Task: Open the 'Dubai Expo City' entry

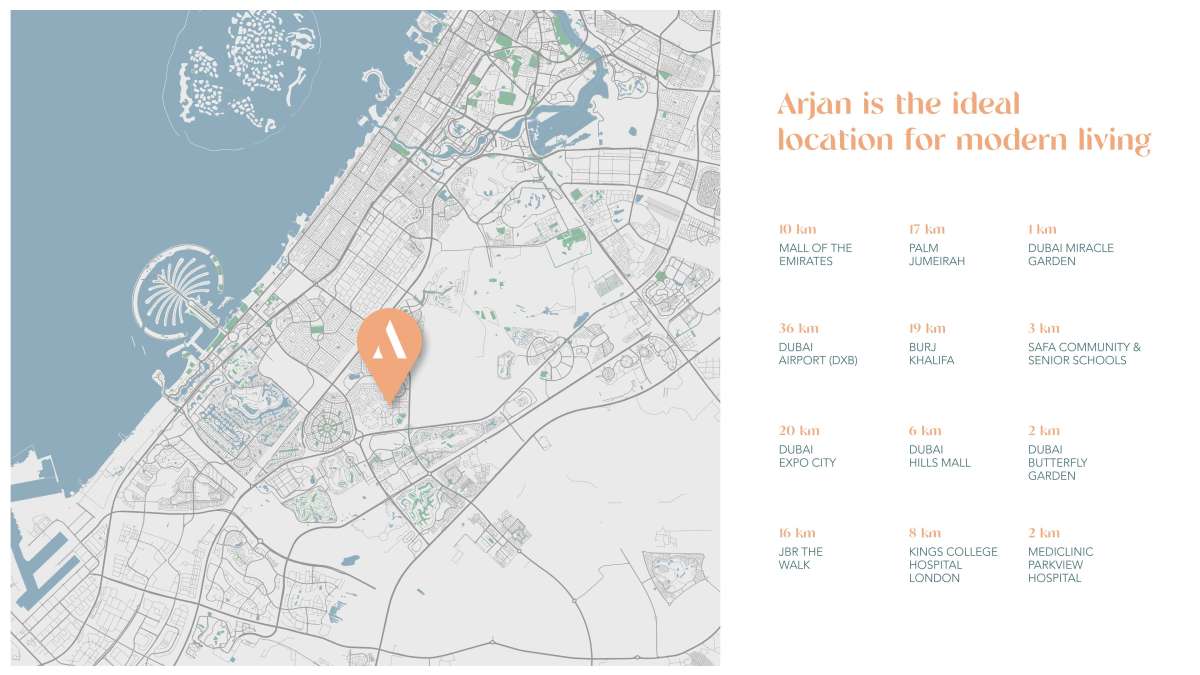Action: [807, 456]
